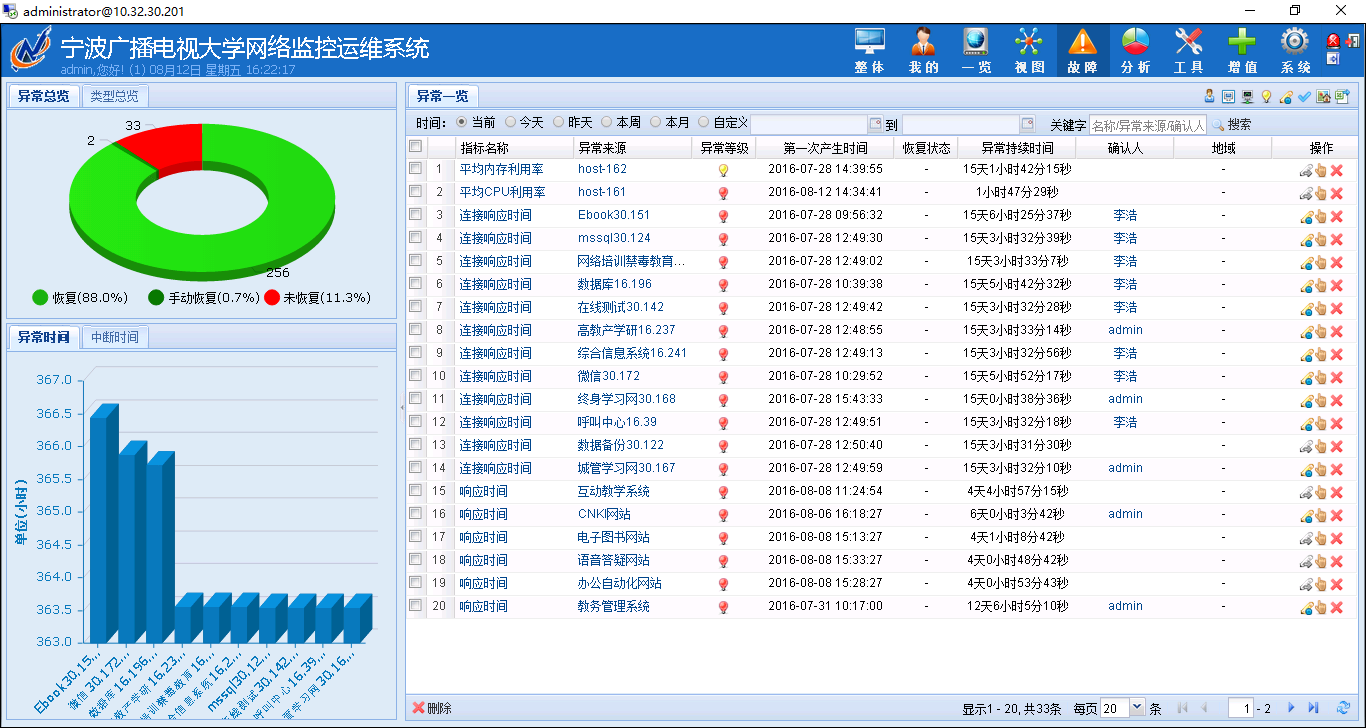Tick the select-all checkbox in table header
This screenshot has height=728, width=1366.
[x=415, y=147]
